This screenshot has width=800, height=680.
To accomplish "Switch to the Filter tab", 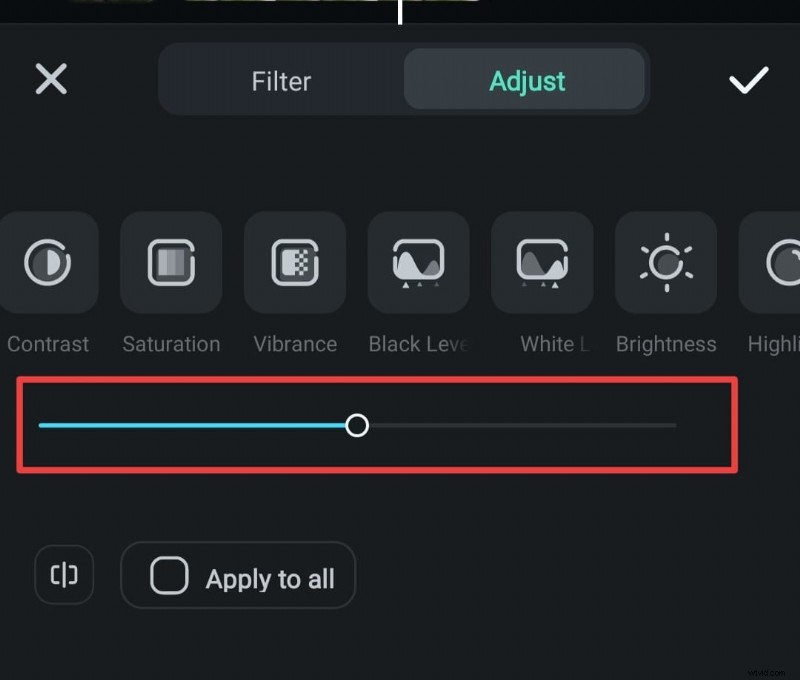I will [x=281, y=80].
